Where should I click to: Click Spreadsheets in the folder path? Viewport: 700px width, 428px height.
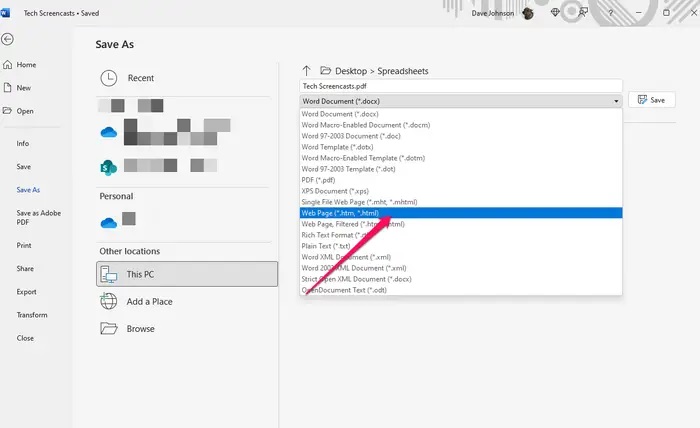click(403, 71)
